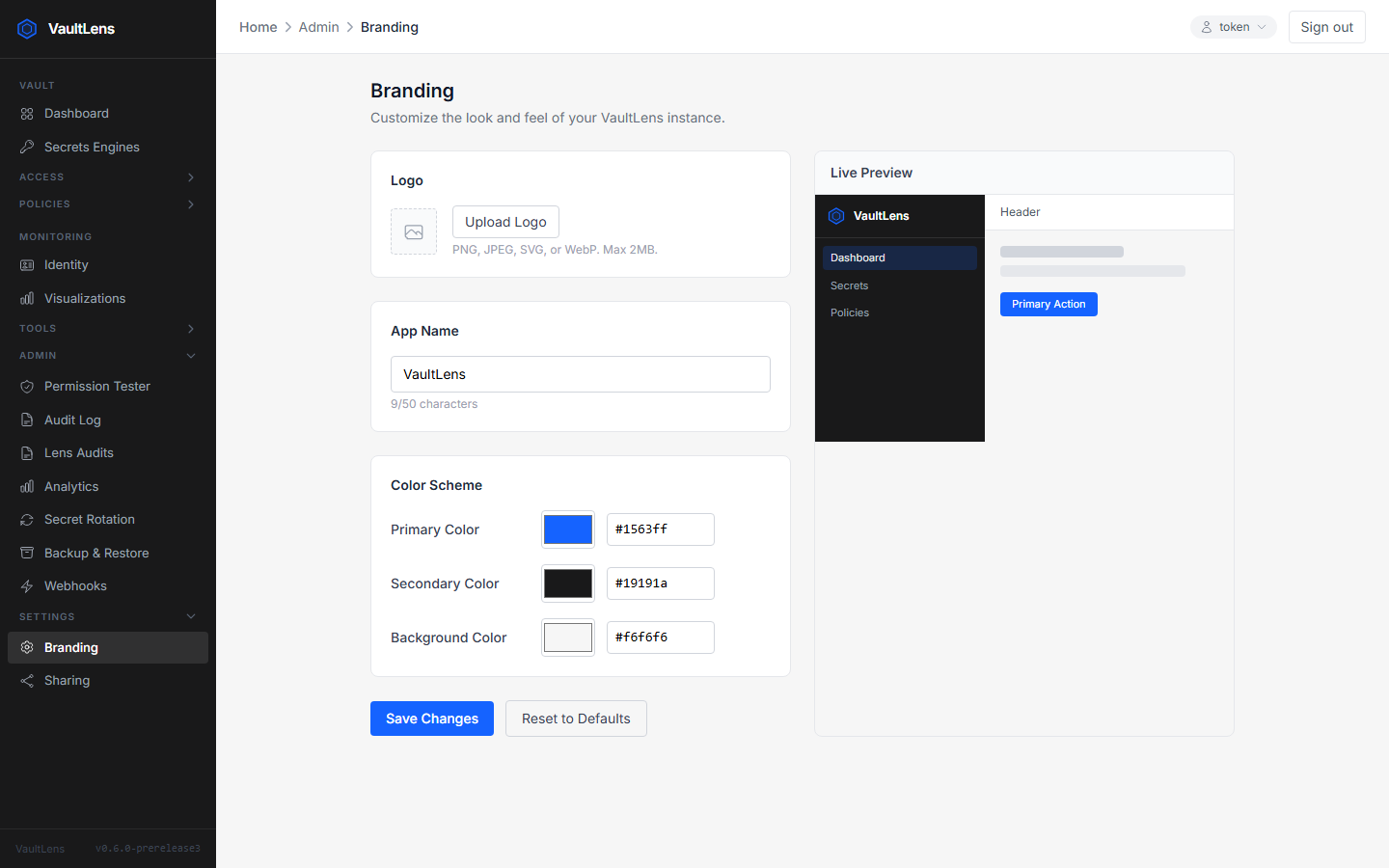
Task: Select Secret Rotation in sidebar
Action: pos(108,519)
